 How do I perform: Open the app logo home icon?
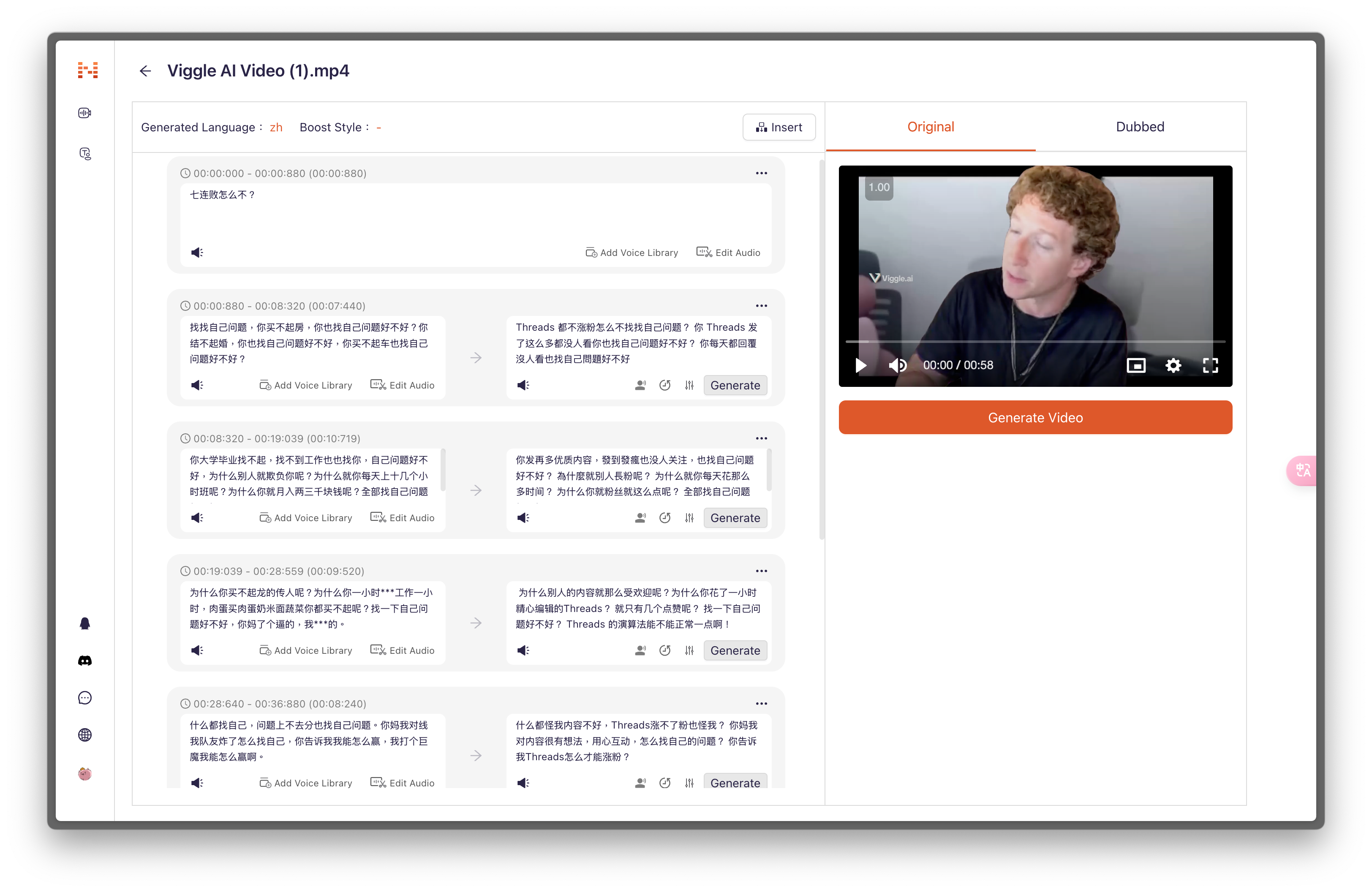(87, 70)
